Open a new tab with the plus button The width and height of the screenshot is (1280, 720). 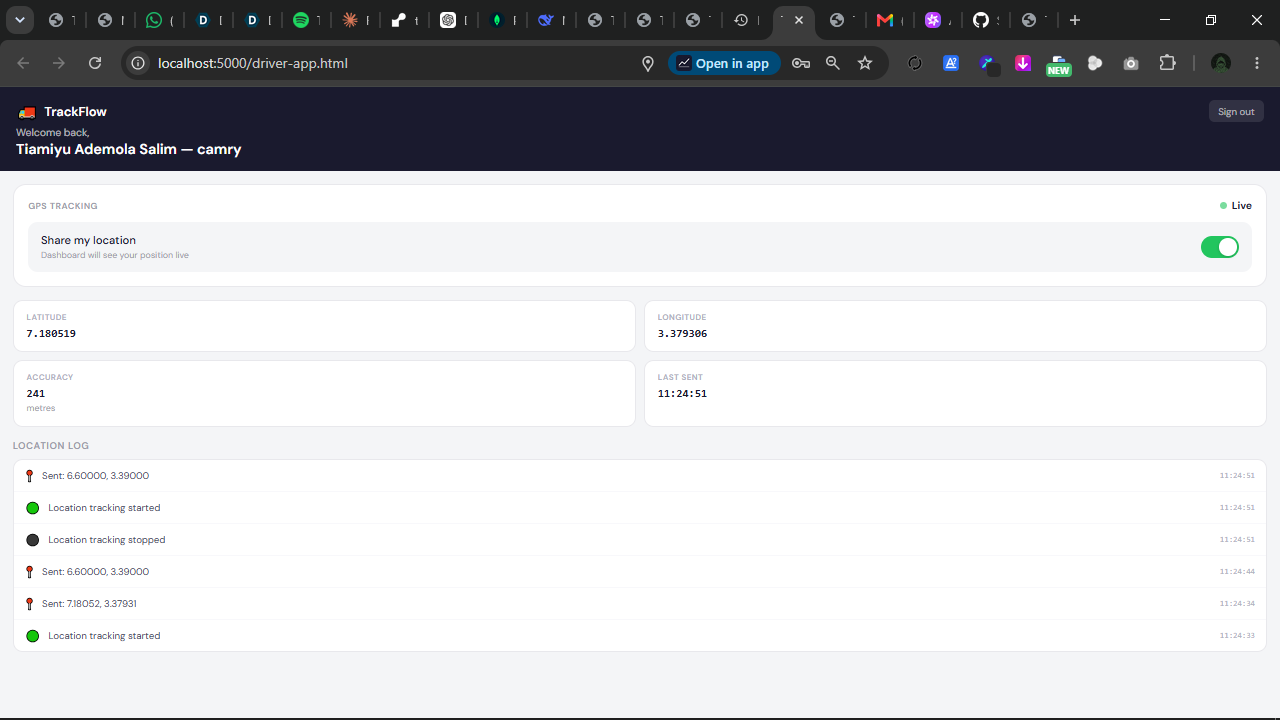coord(1075,20)
